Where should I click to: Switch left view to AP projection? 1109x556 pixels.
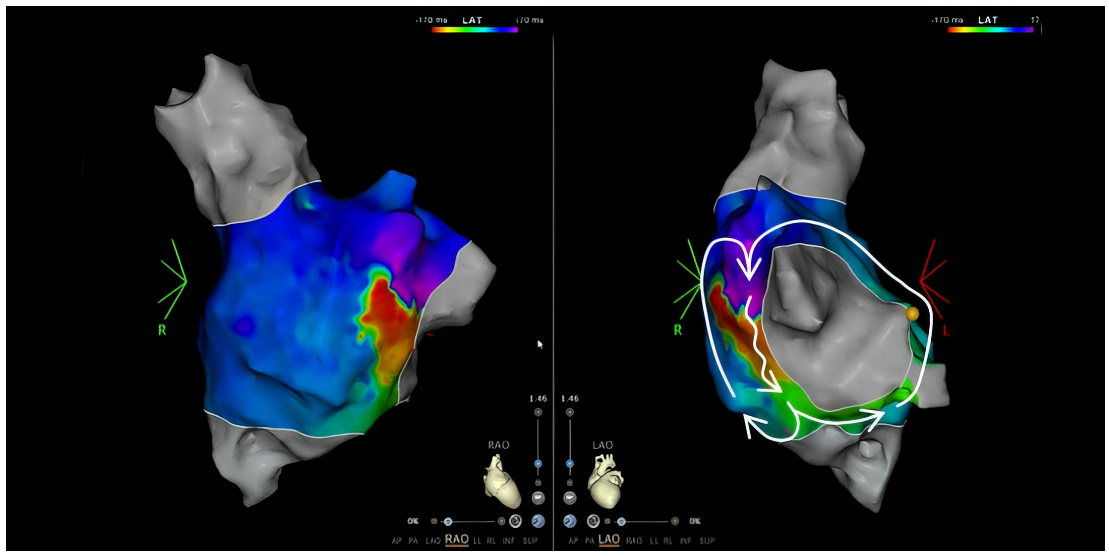coord(401,540)
